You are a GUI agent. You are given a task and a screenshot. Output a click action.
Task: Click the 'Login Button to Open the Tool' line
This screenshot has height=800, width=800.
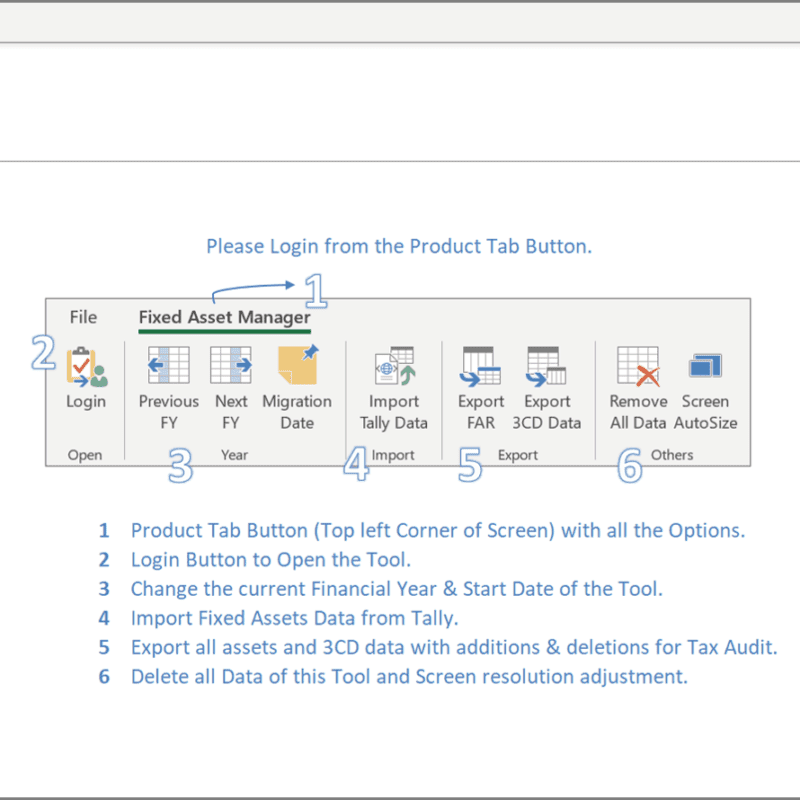tap(270, 559)
